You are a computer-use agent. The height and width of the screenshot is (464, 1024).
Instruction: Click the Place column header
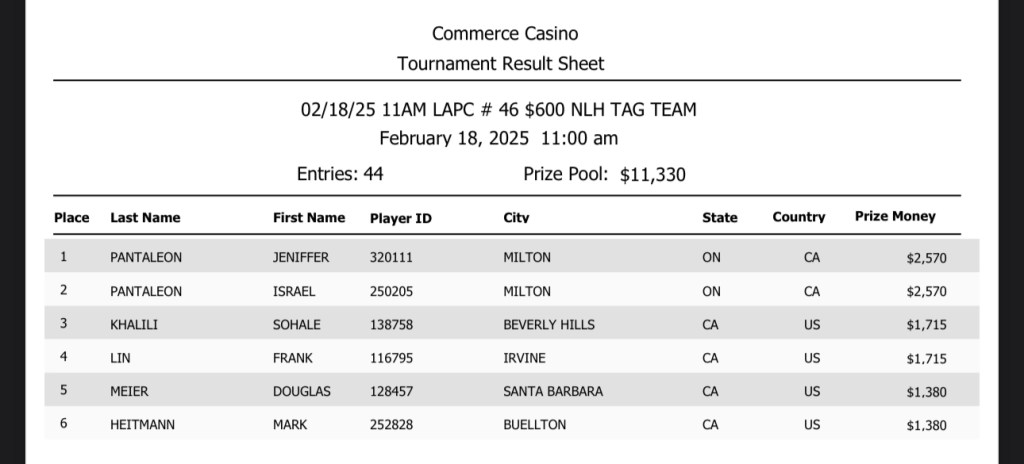click(71, 217)
